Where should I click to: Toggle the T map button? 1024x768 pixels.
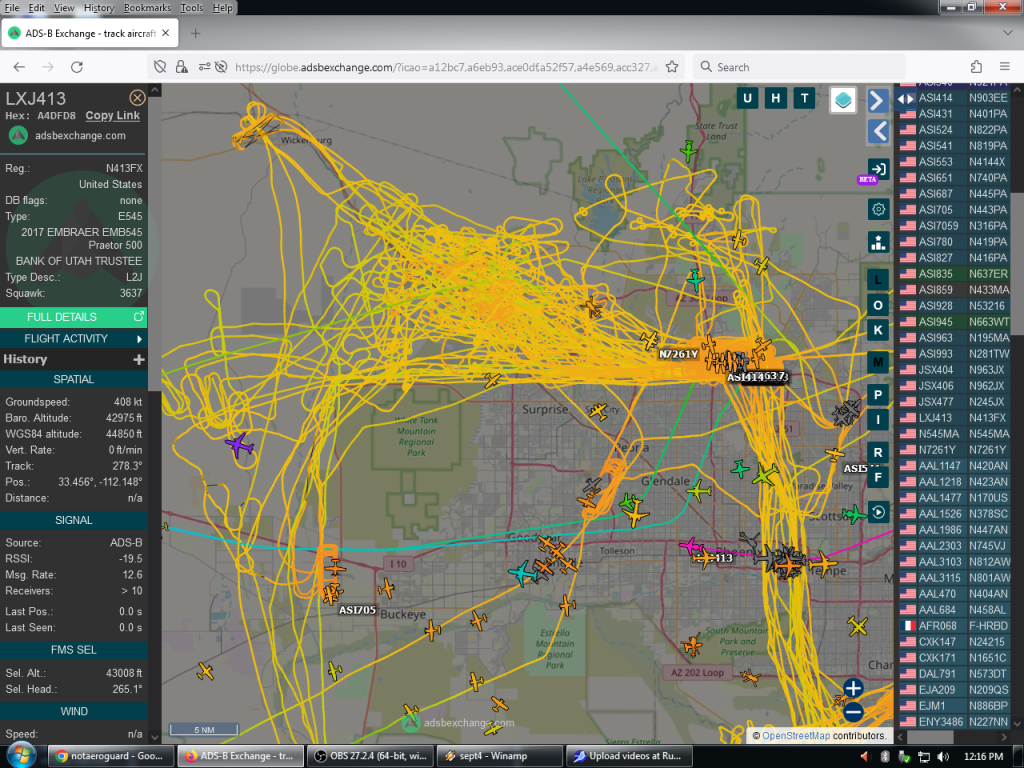(x=805, y=99)
